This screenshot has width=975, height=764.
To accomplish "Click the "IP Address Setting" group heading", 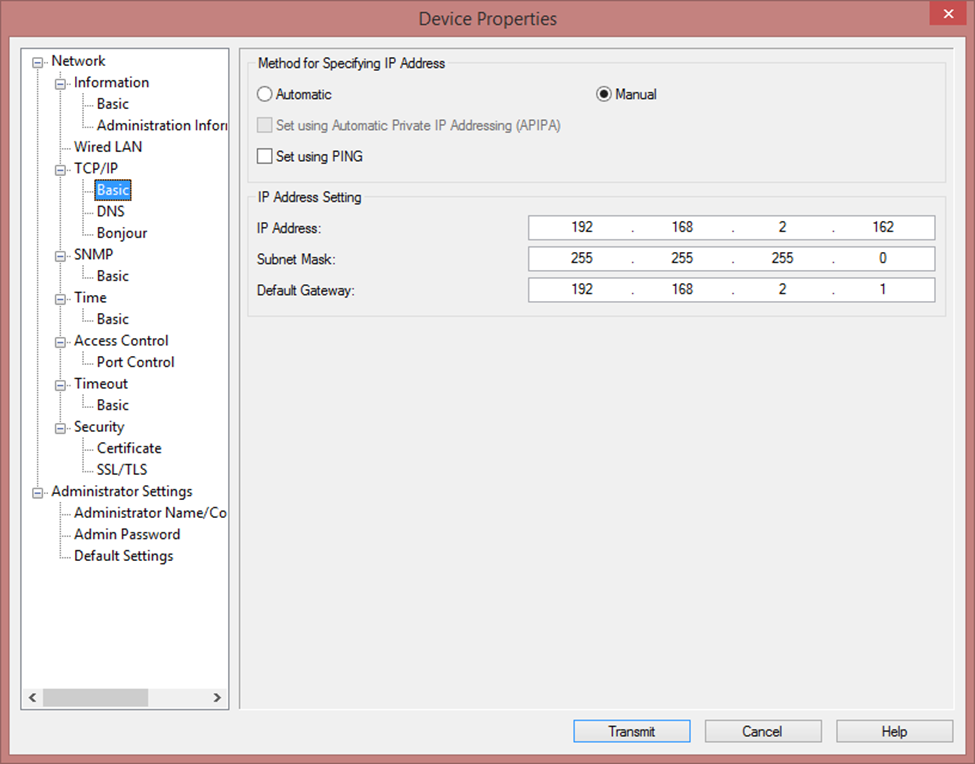I will (309, 197).
